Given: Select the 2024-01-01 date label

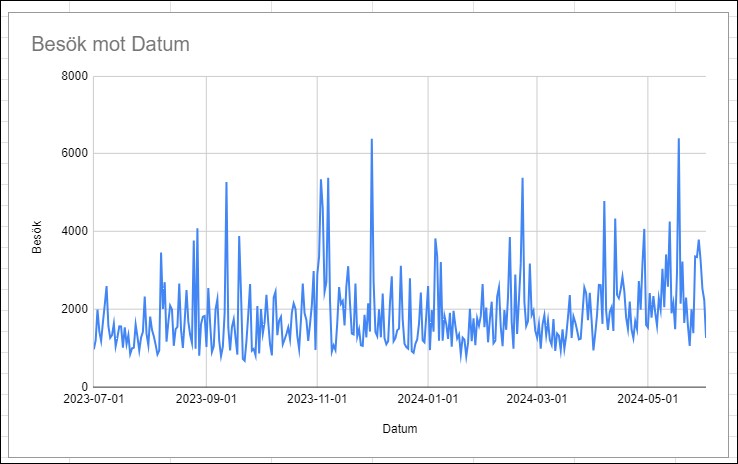Looking at the screenshot, I should 427,398.
